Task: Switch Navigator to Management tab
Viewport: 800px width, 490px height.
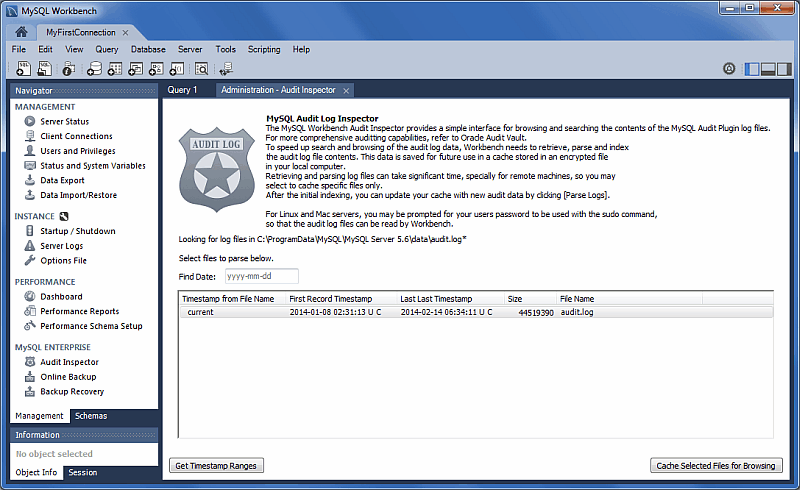Action: tap(39, 416)
